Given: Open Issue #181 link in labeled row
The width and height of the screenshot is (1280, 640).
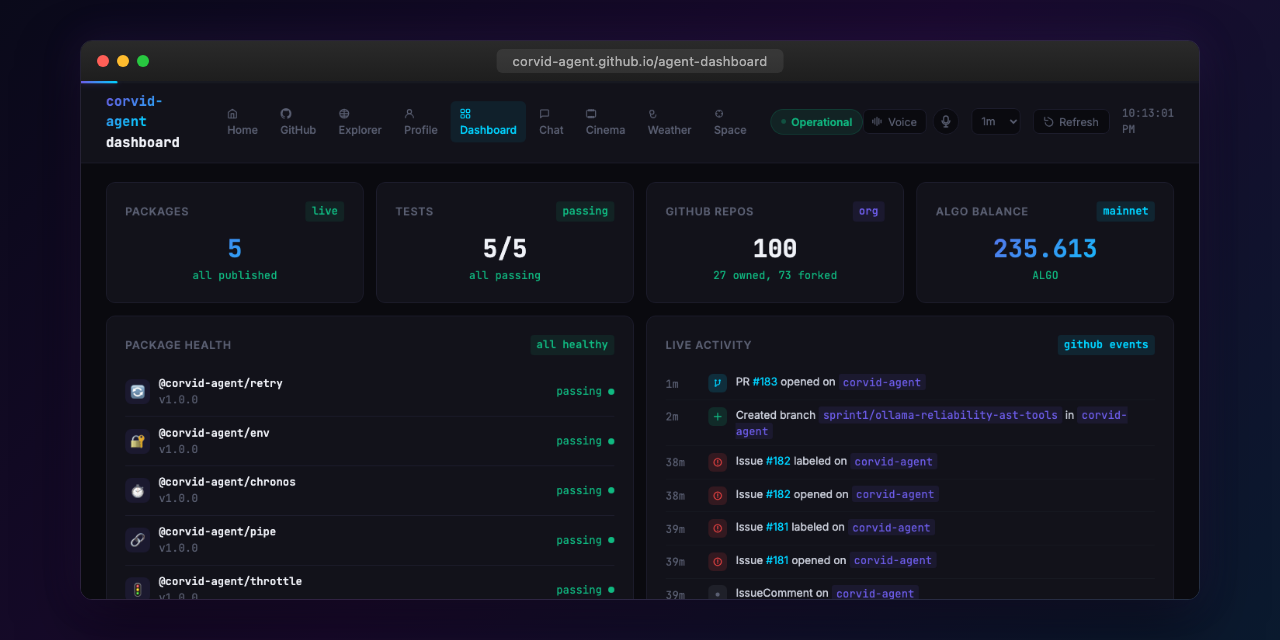Looking at the screenshot, I should click(x=778, y=527).
